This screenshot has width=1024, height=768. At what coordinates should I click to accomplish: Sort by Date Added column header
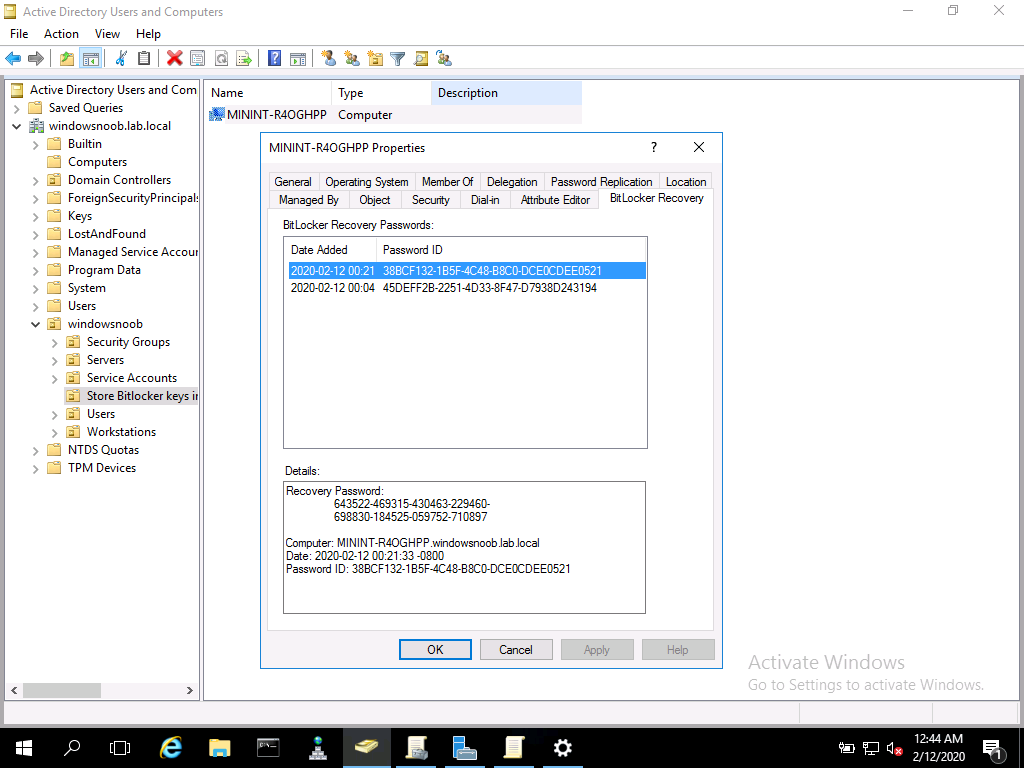pos(330,249)
